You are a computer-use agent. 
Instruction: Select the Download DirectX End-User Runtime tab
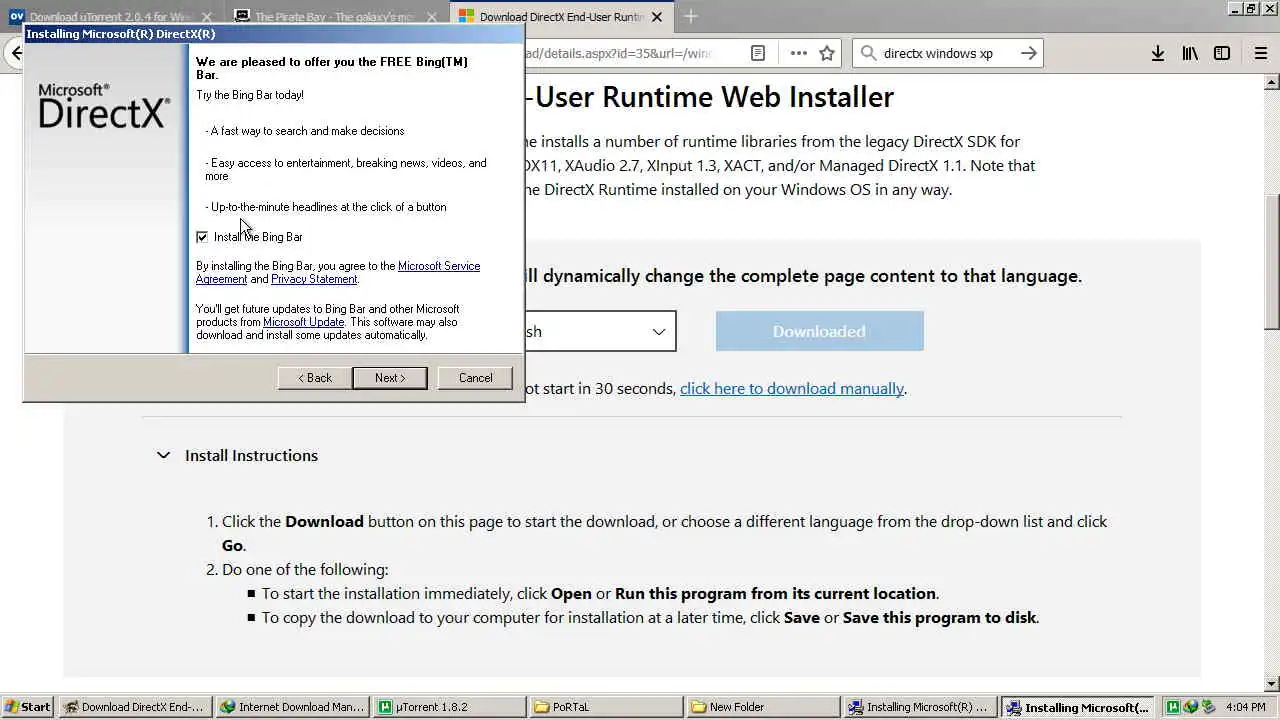pos(562,16)
